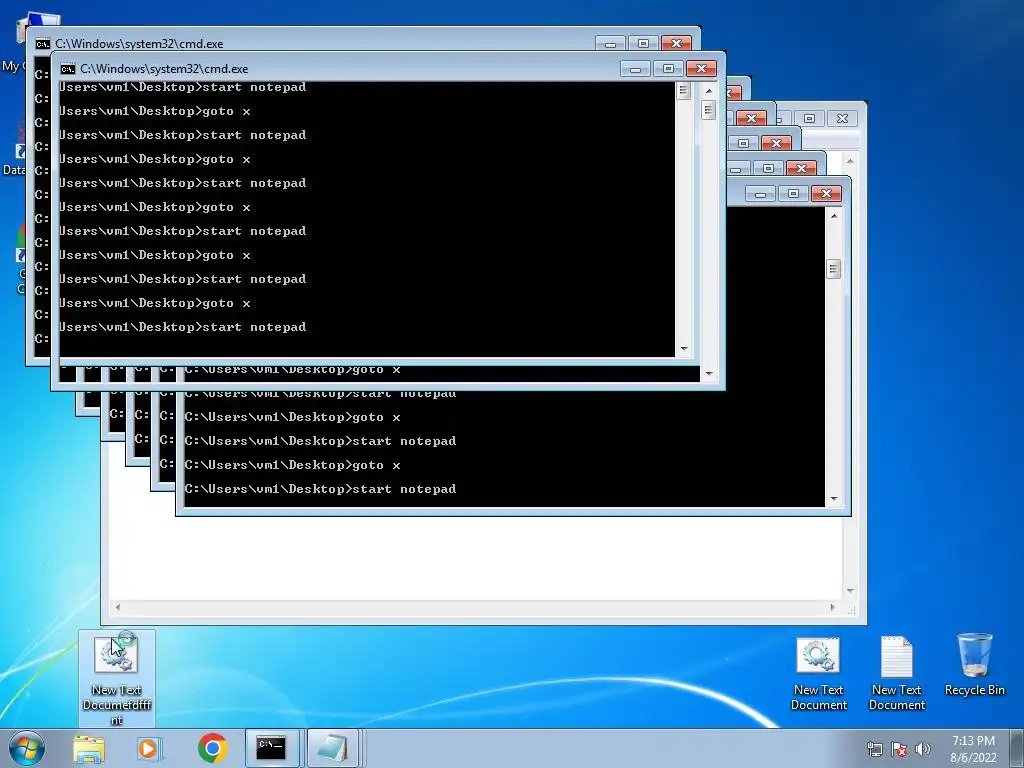Viewport: 1024px width, 768px height.
Task: Maximize the lower-right cmd window
Action: click(x=793, y=193)
